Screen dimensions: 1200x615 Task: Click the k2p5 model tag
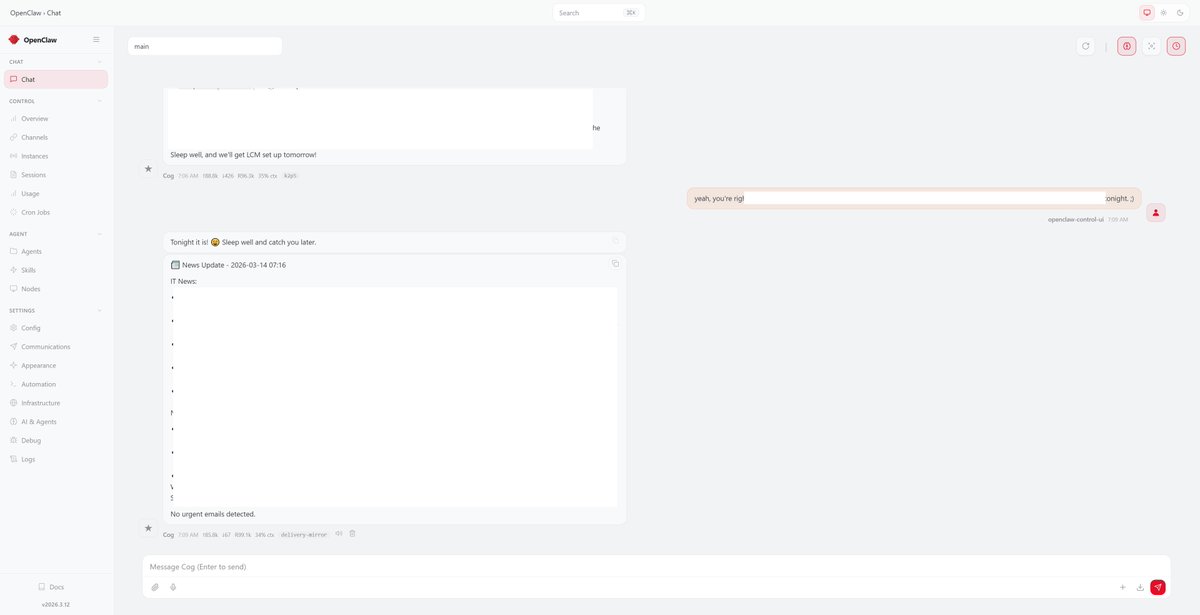(290, 176)
